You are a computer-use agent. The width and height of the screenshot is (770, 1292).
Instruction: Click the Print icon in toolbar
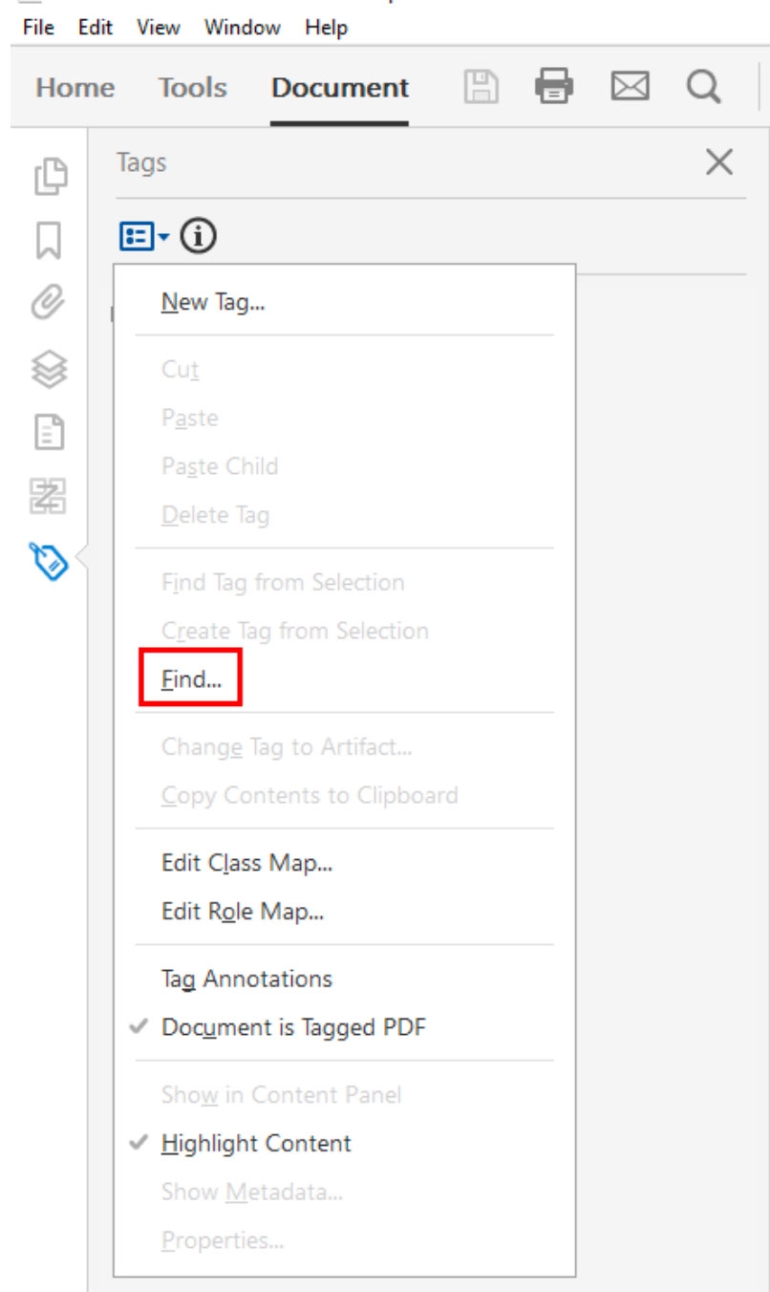pos(551,88)
